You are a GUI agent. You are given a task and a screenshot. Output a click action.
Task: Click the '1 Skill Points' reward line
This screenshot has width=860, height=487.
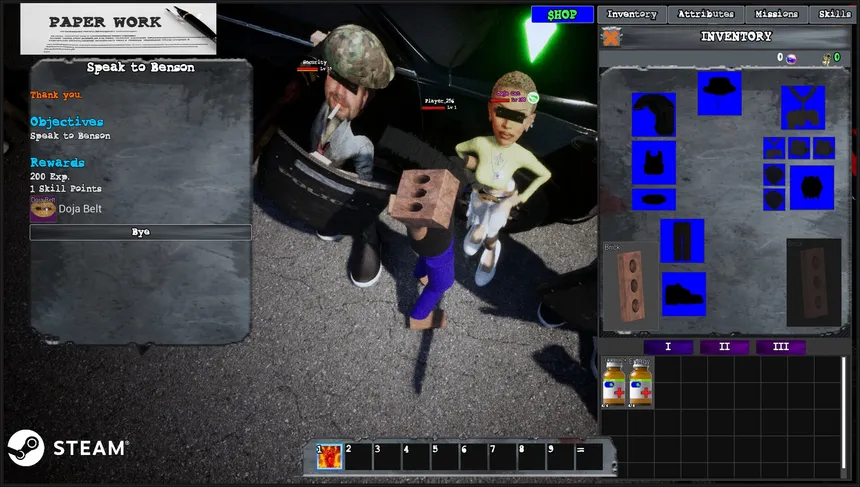coord(66,189)
